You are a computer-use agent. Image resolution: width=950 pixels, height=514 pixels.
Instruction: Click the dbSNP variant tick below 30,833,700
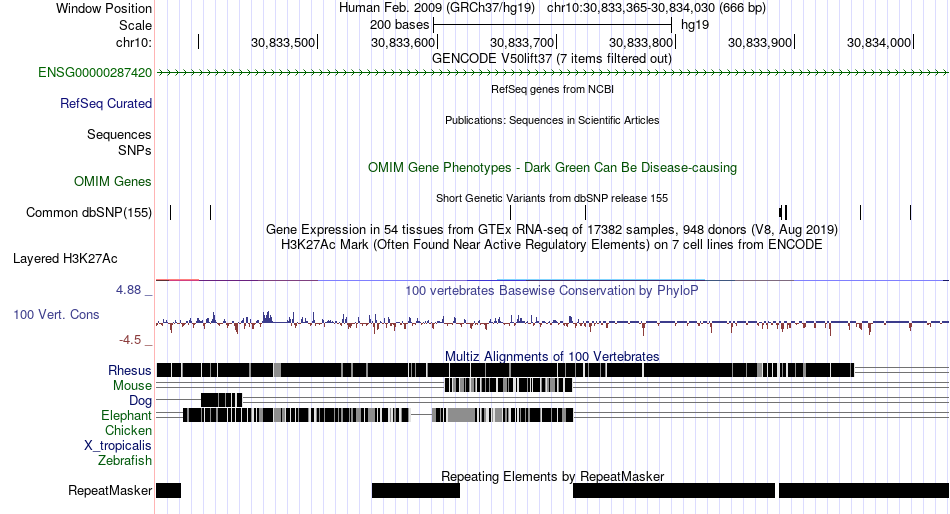[511, 213]
